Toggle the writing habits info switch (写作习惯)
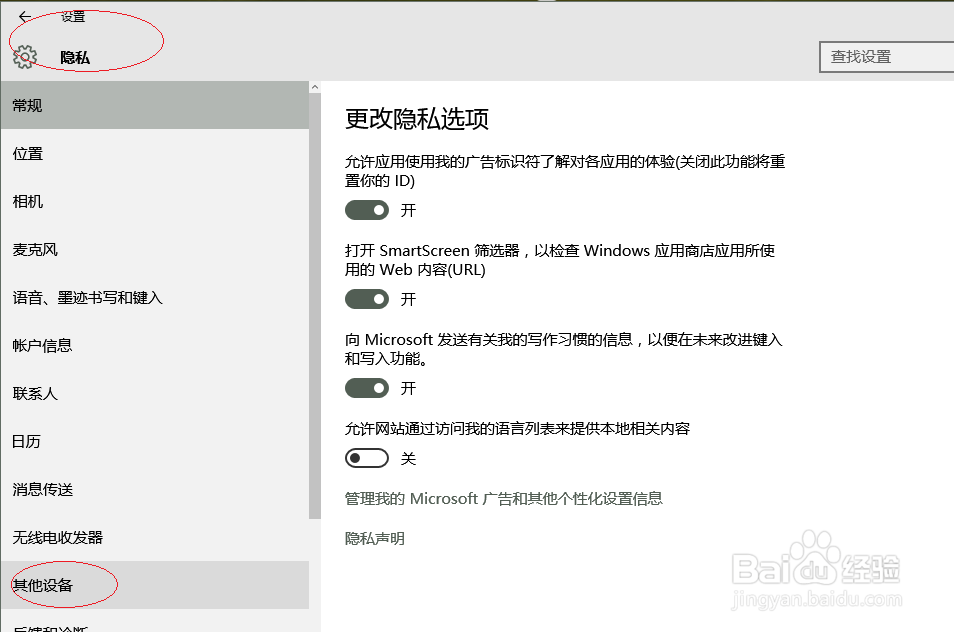The image size is (954, 632). pos(367,388)
